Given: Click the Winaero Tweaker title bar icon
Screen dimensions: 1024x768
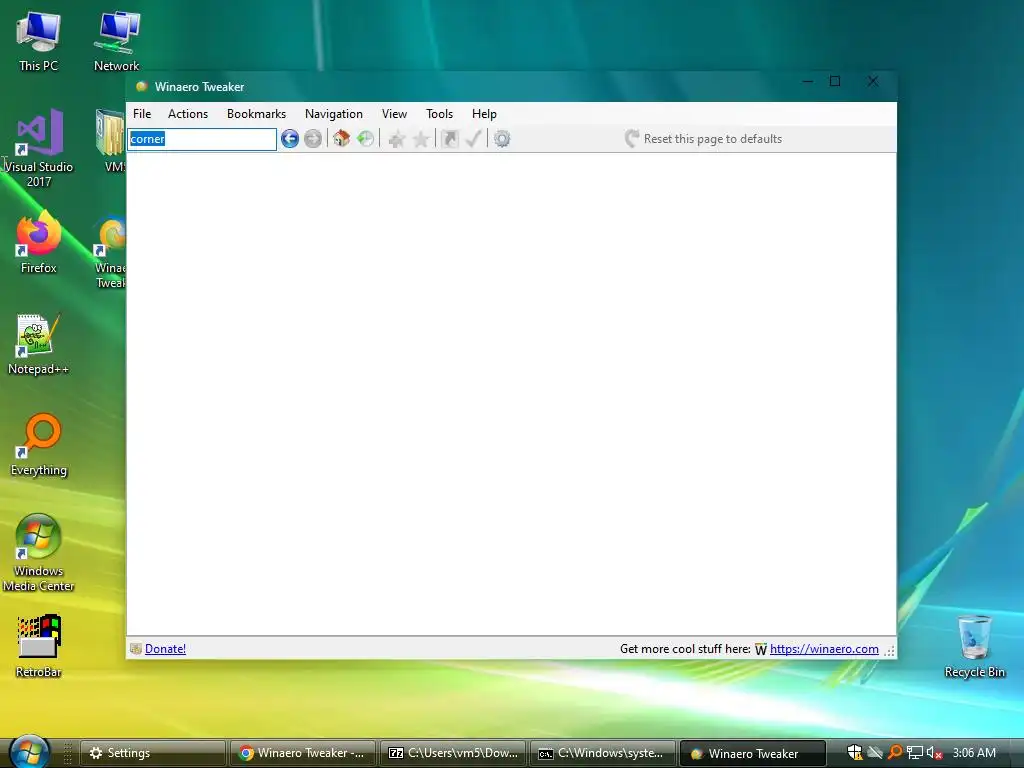Looking at the screenshot, I should tap(141, 86).
